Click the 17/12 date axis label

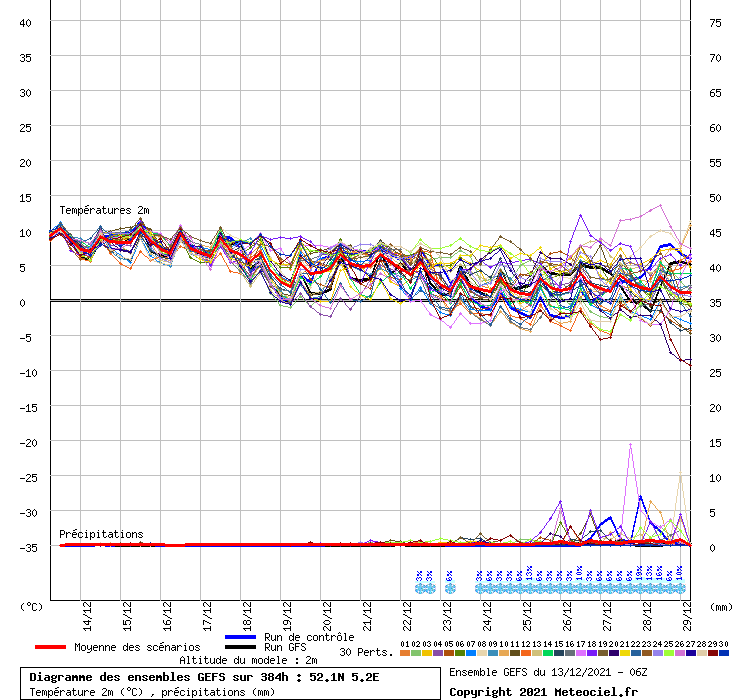(207, 616)
